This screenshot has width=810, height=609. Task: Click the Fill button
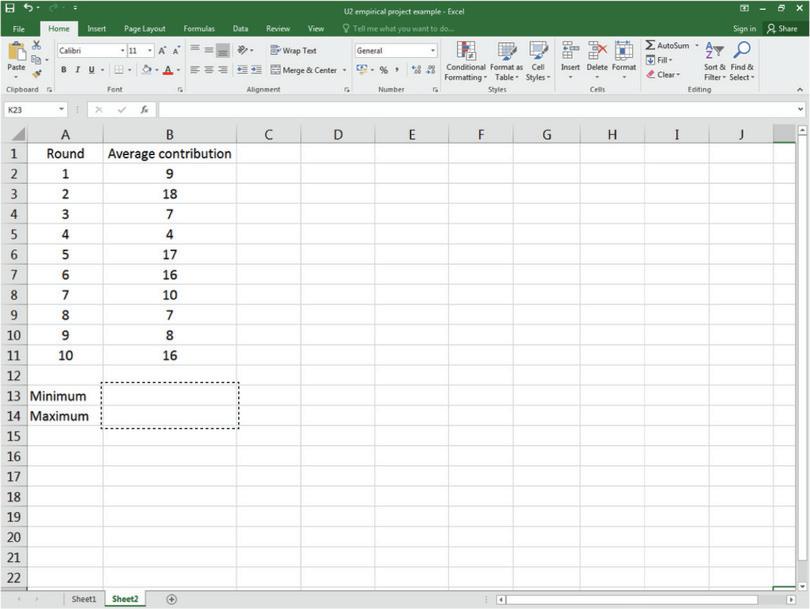659,60
